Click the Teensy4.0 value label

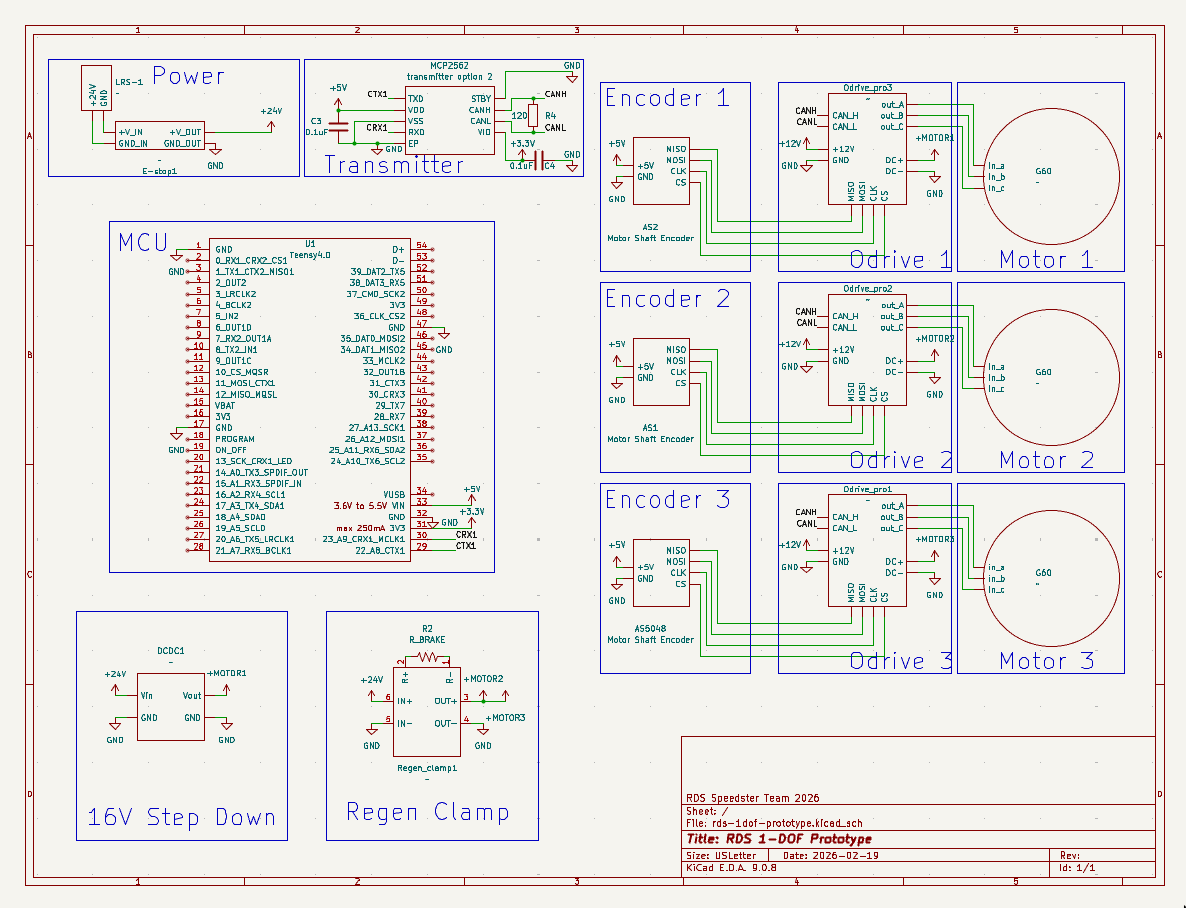click(x=310, y=255)
